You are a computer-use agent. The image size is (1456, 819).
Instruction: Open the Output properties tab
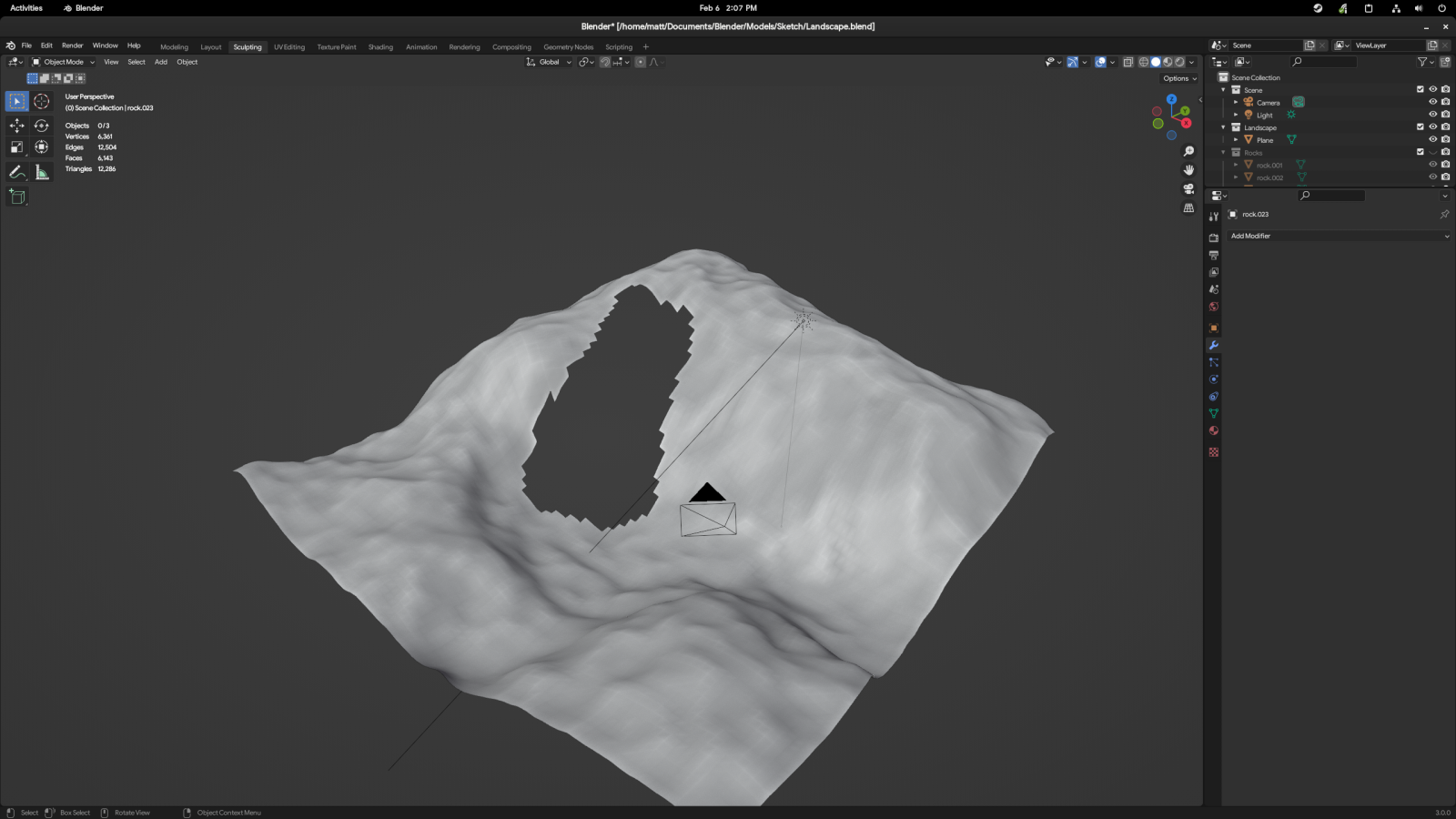1213,255
